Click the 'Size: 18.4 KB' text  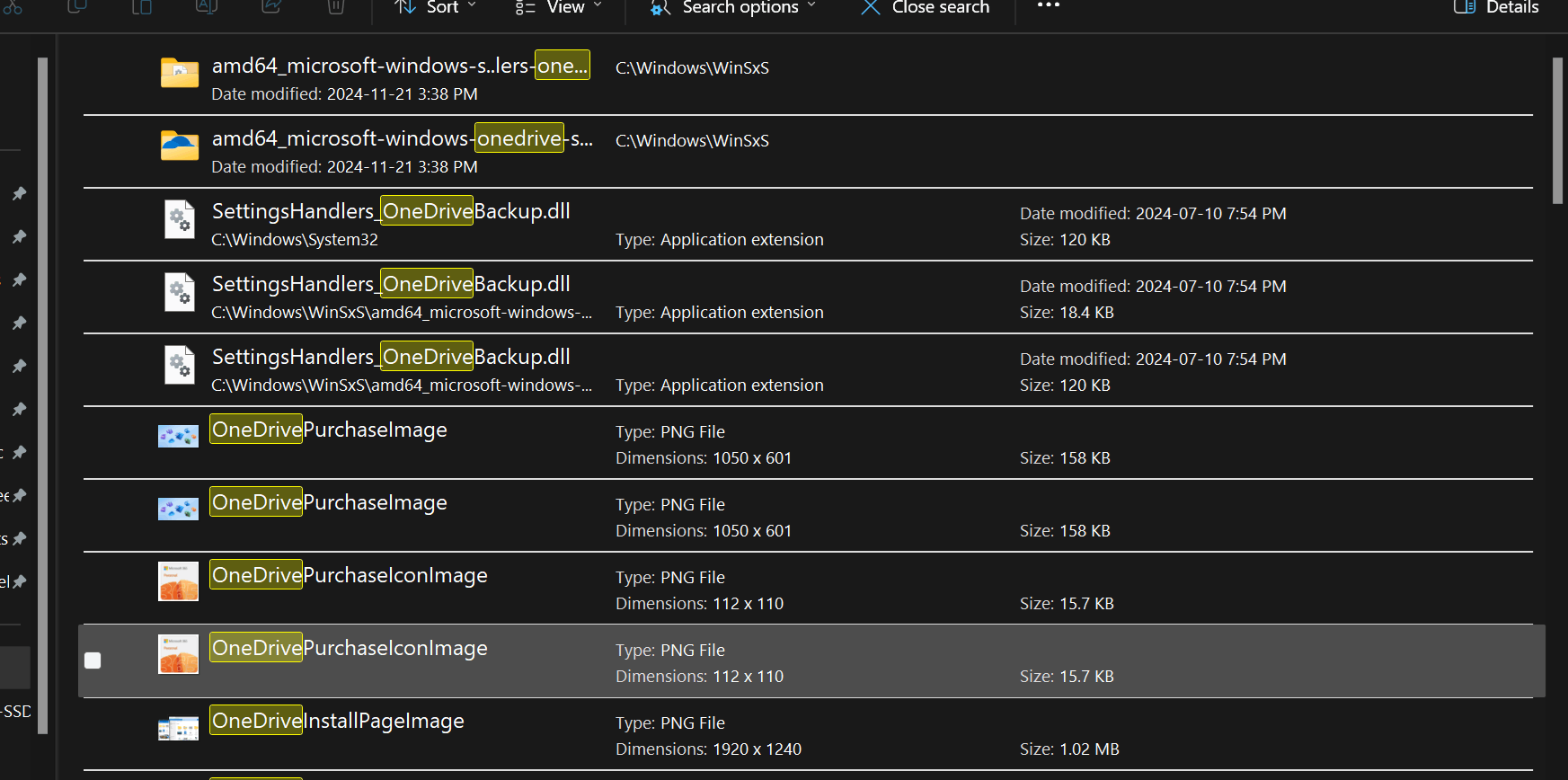1067,313
